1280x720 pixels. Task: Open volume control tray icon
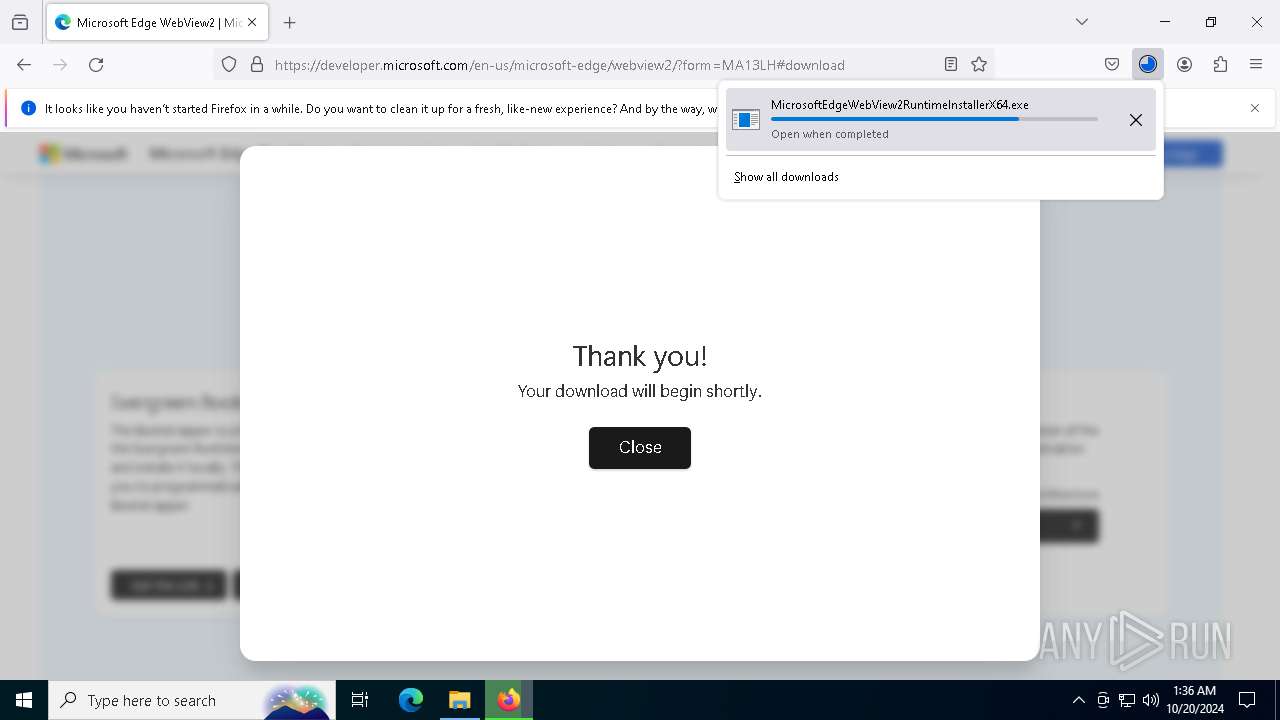[x=1151, y=700]
